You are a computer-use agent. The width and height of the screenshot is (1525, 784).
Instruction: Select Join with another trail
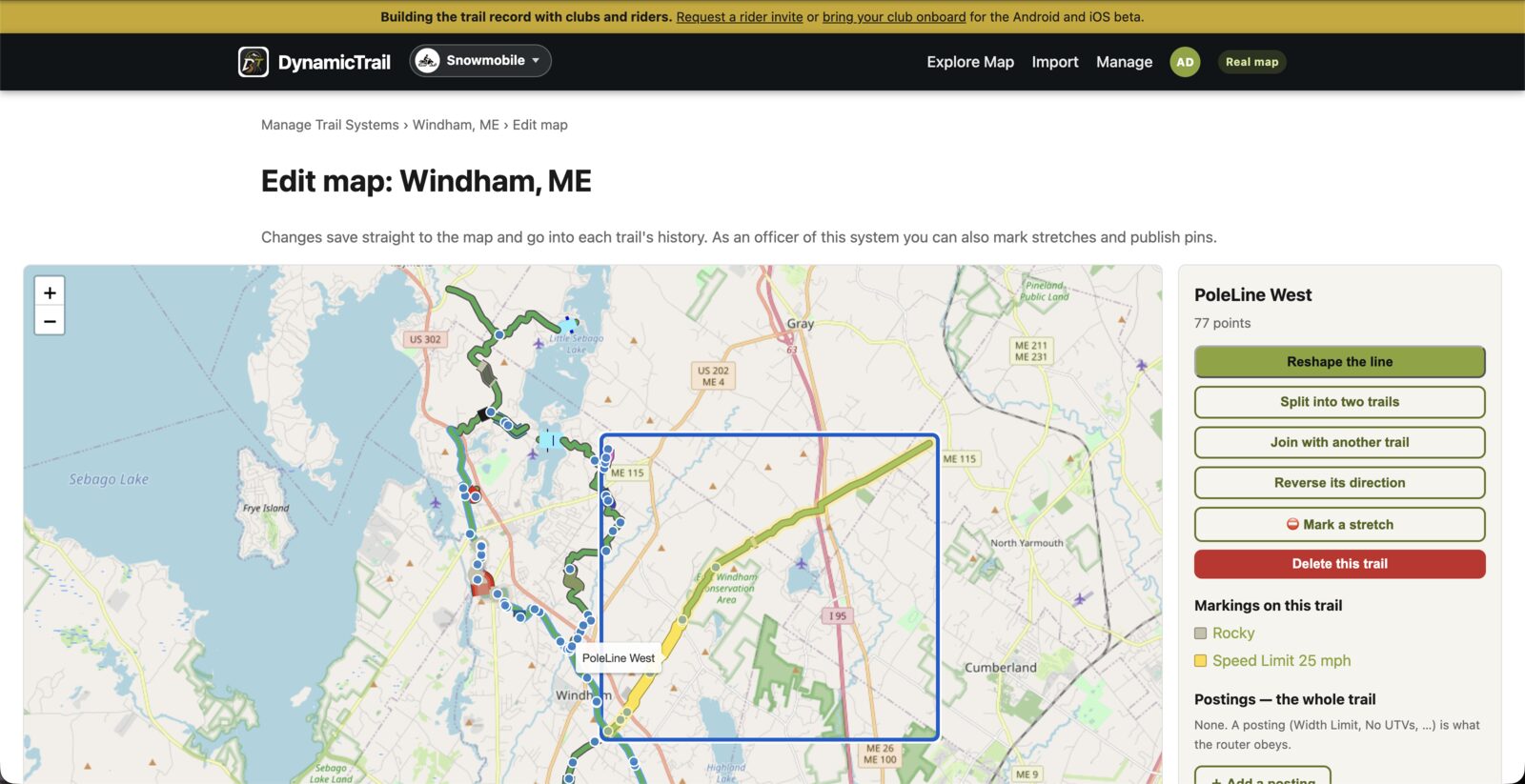pyautogui.click(x=1339, y=442)
